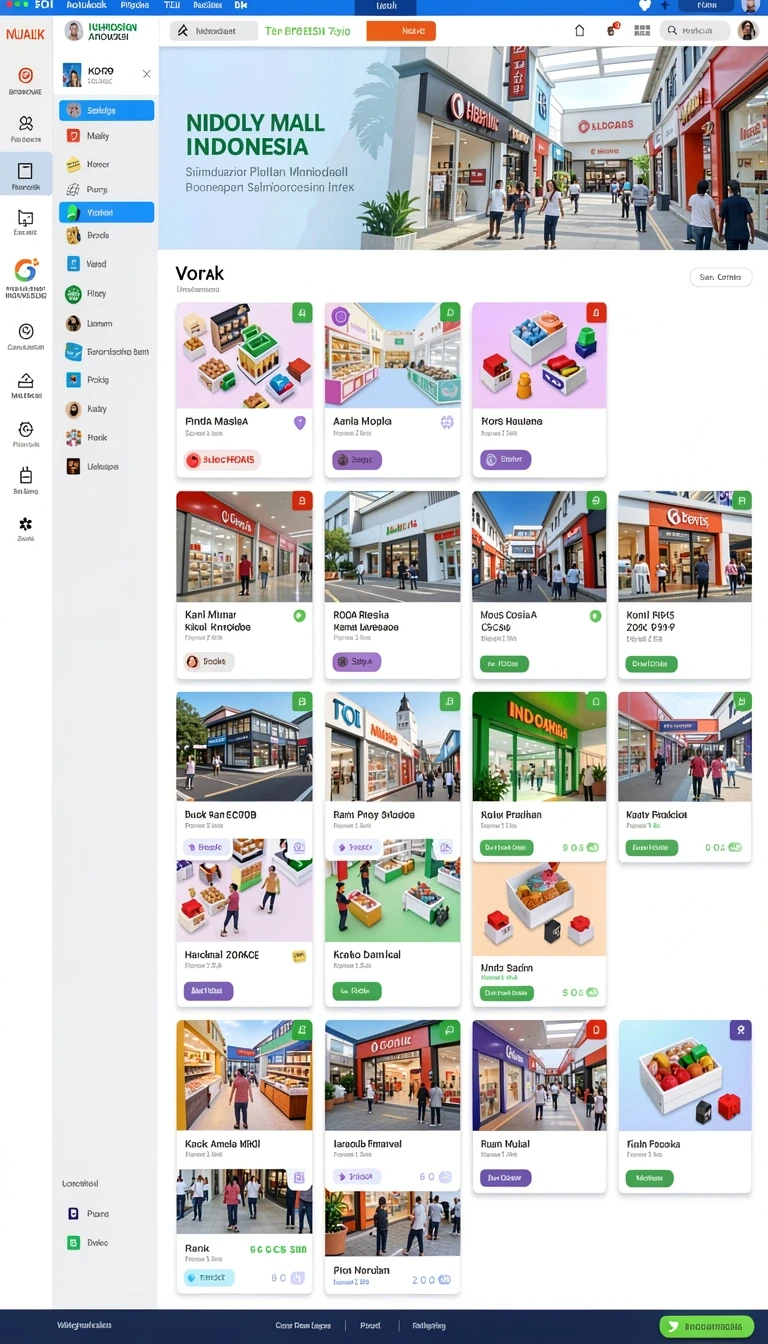Select the highlighted page icon in left rail
Viewport: 768px width, 1344px height.
click(x=26, y=172)
